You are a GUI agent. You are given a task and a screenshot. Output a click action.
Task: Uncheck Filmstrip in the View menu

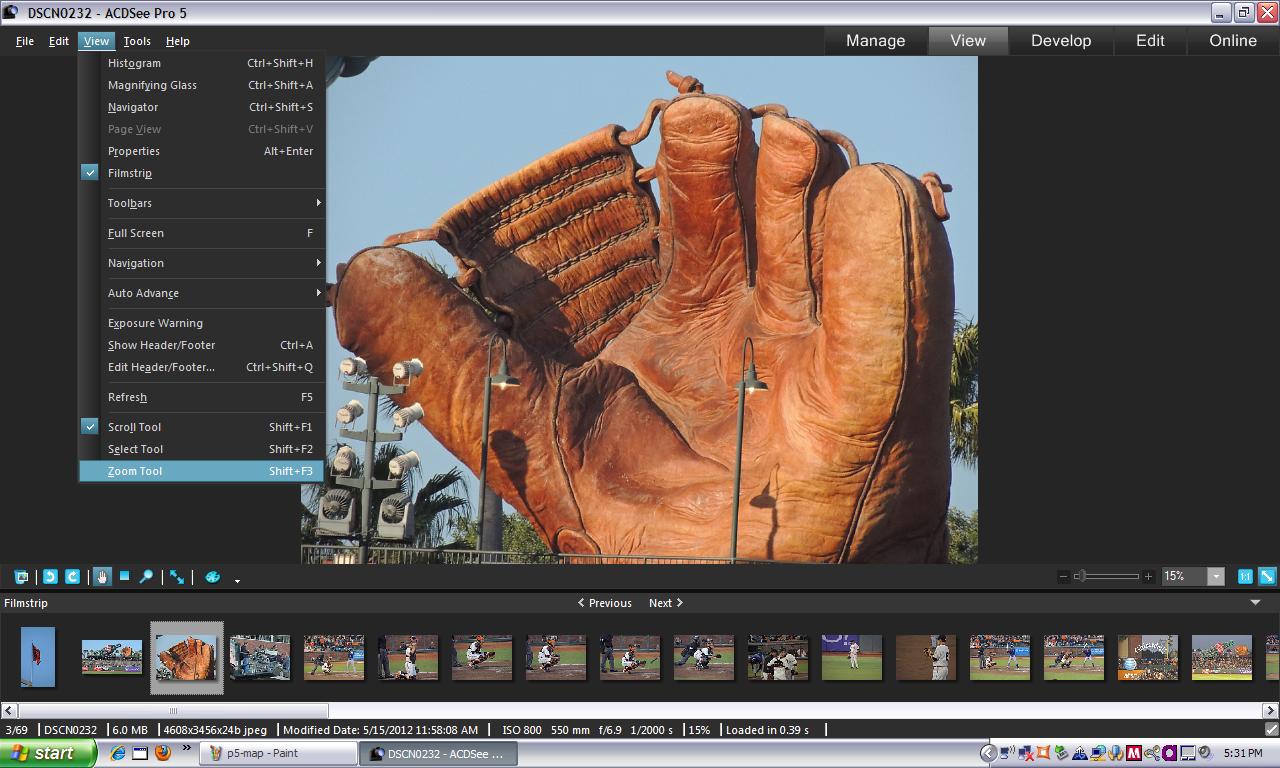[x=130, y=173]
